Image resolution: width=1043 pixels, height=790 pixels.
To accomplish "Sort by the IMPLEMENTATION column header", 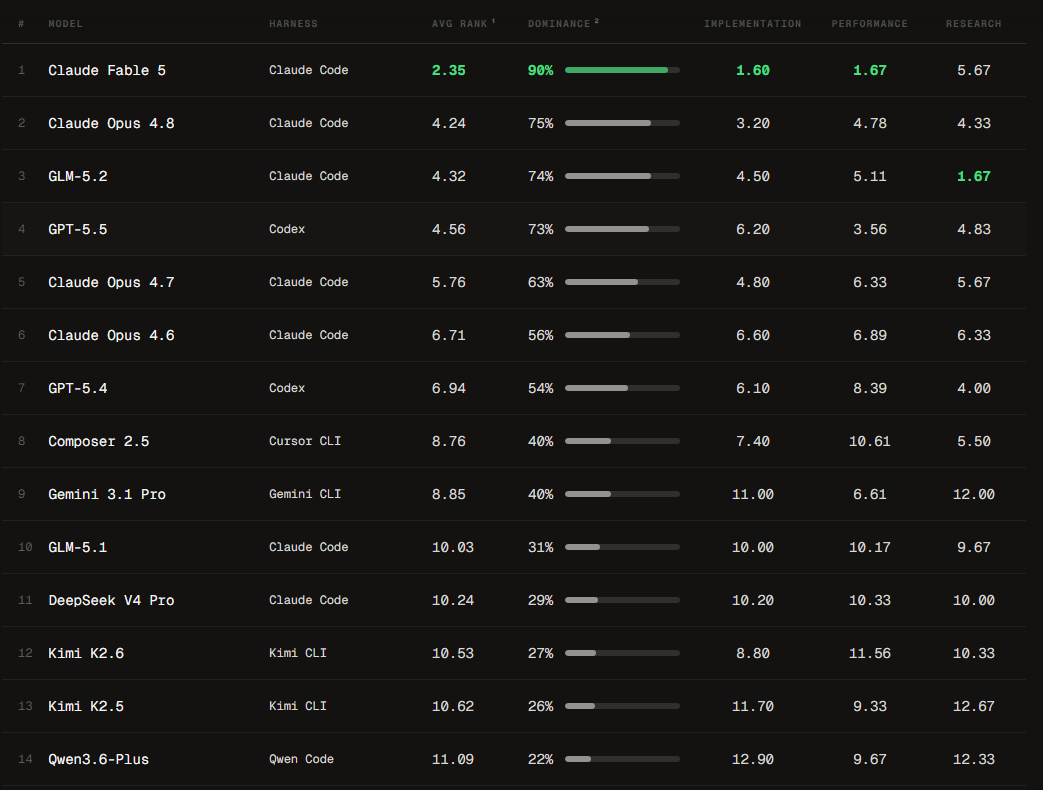I will pos(752,24).
